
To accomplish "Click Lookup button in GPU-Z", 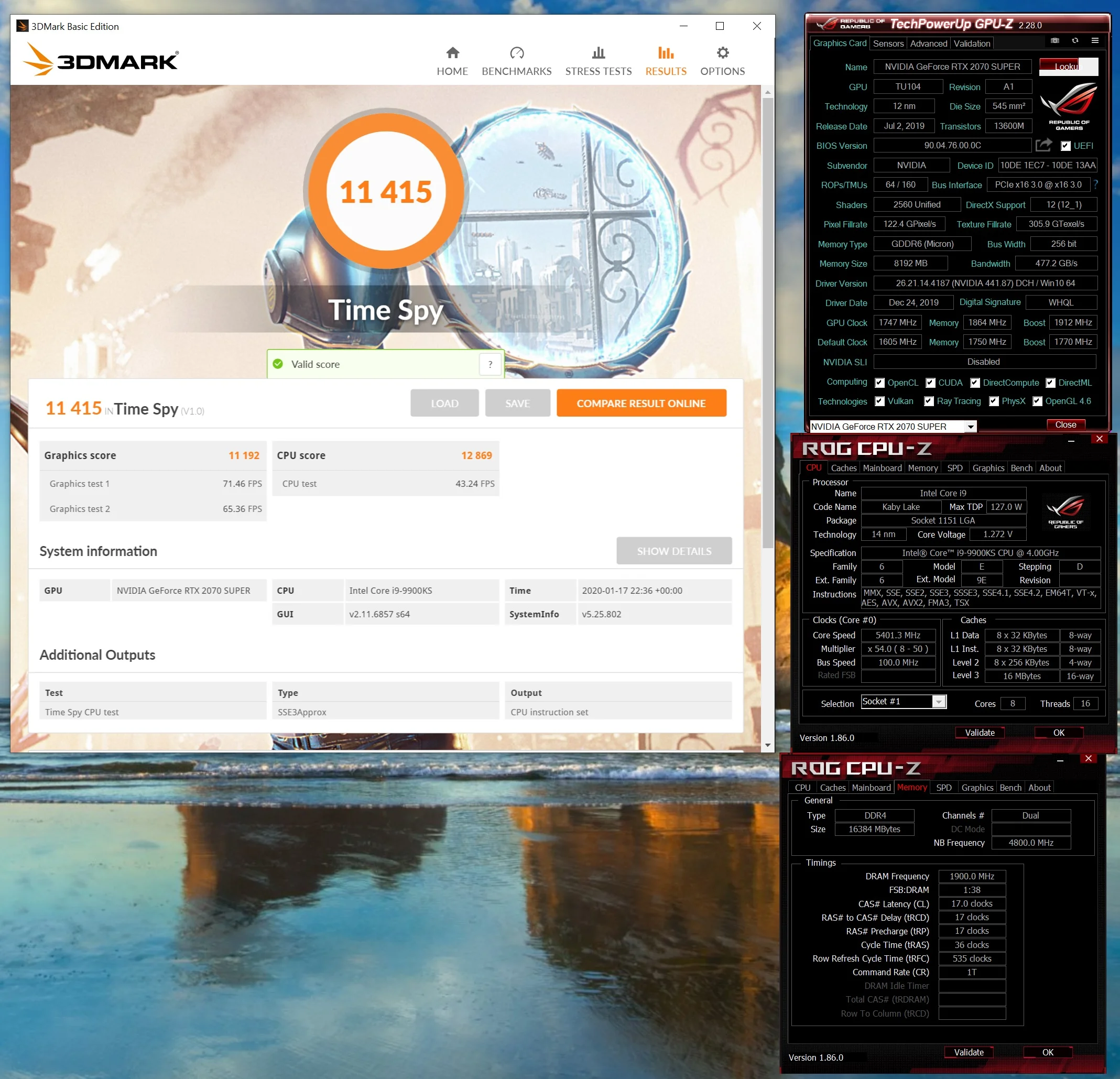I will click(x=1068, y=67).
